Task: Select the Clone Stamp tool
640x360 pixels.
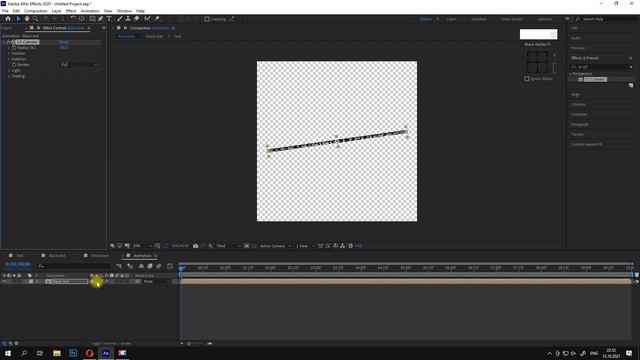Action: tap(128, 19)
